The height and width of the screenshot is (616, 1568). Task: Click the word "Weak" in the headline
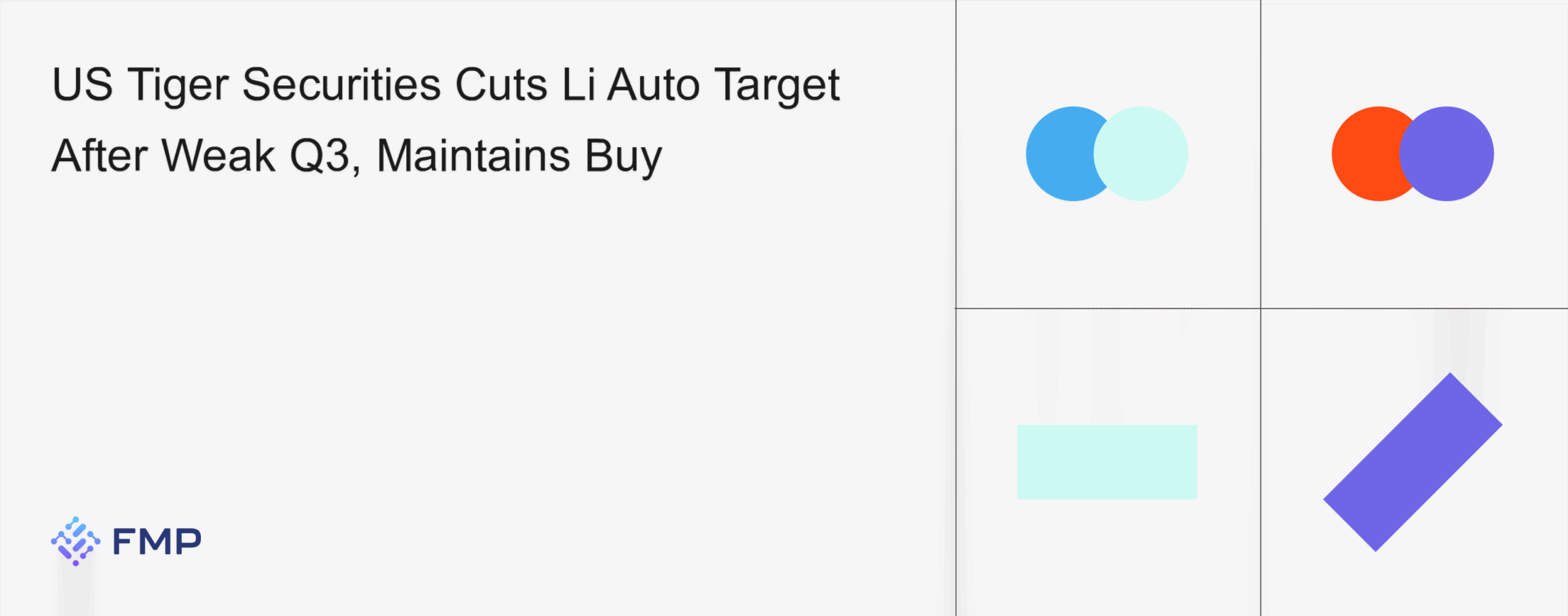coord(218,156)
